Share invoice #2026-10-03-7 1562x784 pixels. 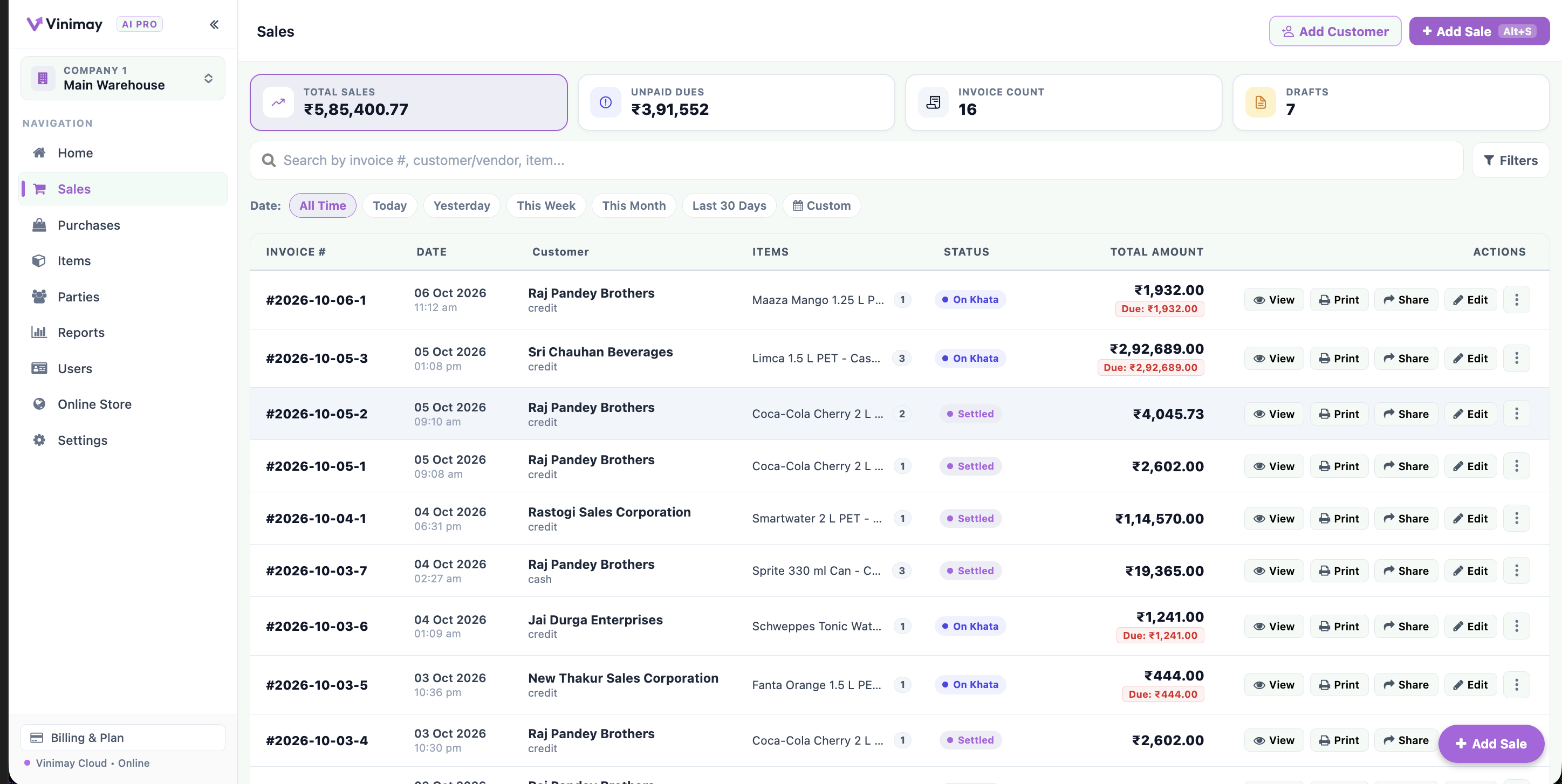coord(1406,570)
